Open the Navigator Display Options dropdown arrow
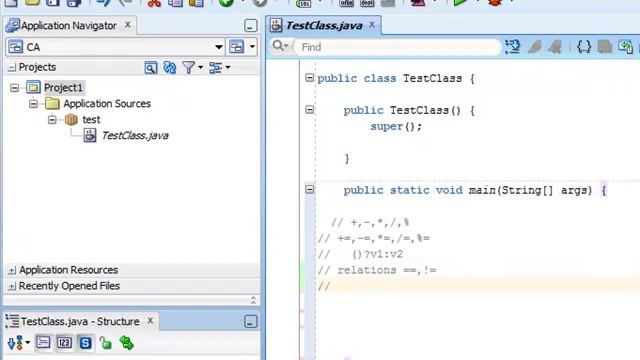The image size is (640, 360). click(x=228, y=67)
